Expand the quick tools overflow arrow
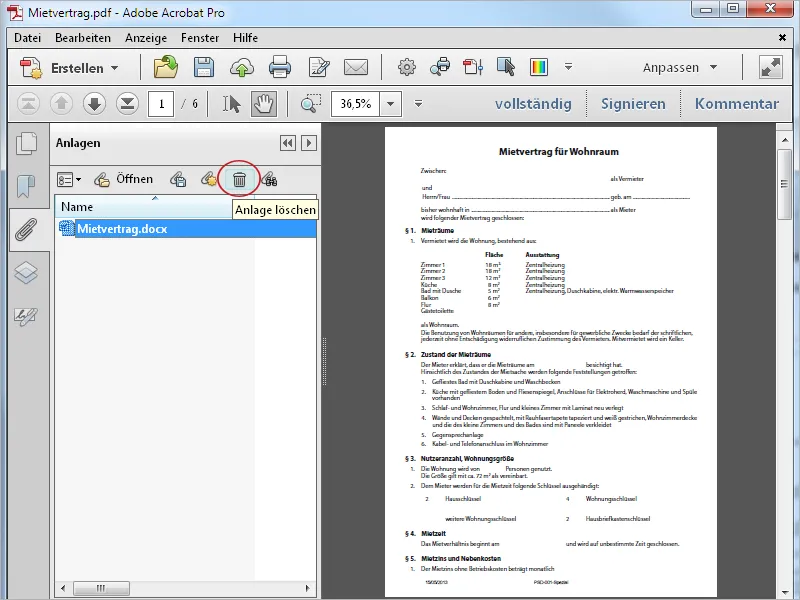 pyautogui.click(x=568, y=67)
